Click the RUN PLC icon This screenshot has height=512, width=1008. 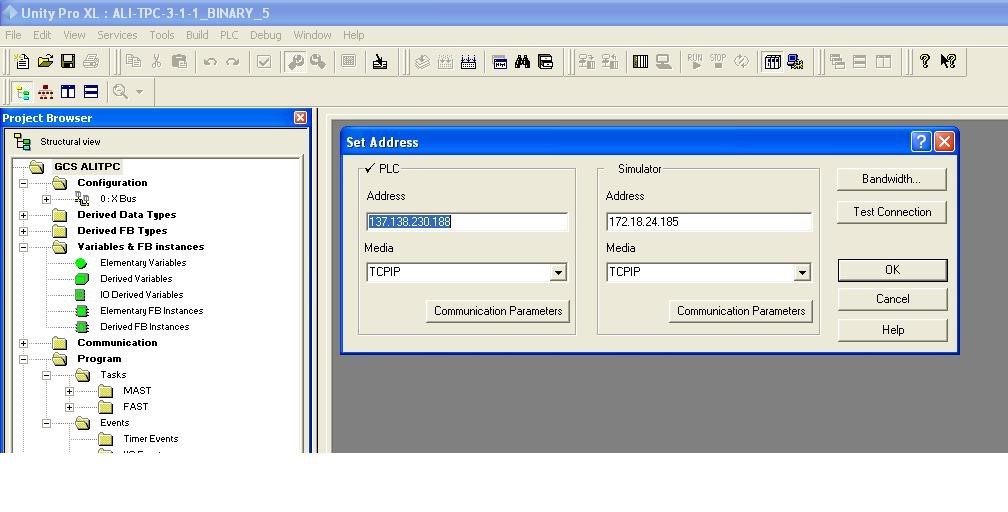point(695,61)
